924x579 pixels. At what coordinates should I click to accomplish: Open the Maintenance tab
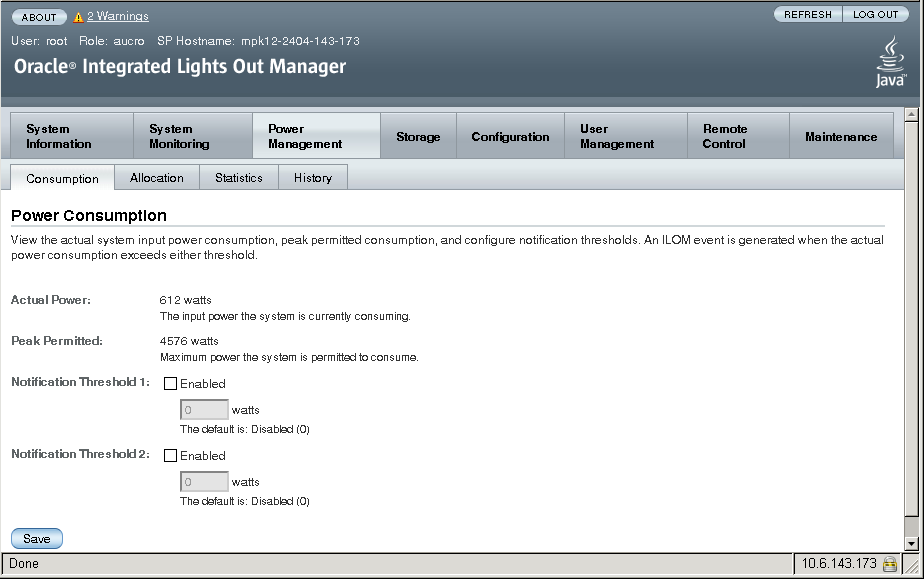click(x=842, y=136)
